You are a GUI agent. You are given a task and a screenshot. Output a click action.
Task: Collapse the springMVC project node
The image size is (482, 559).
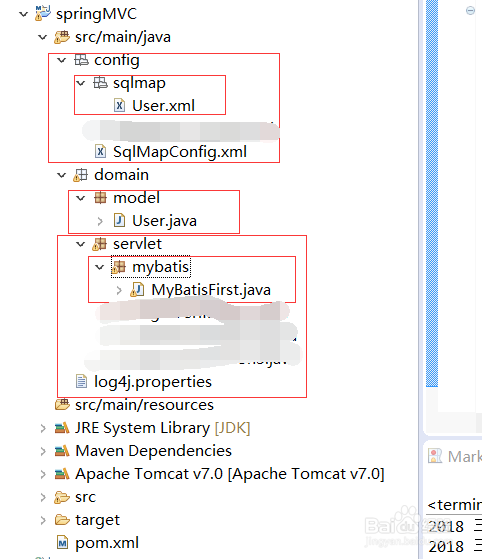(x=24, y=14)
